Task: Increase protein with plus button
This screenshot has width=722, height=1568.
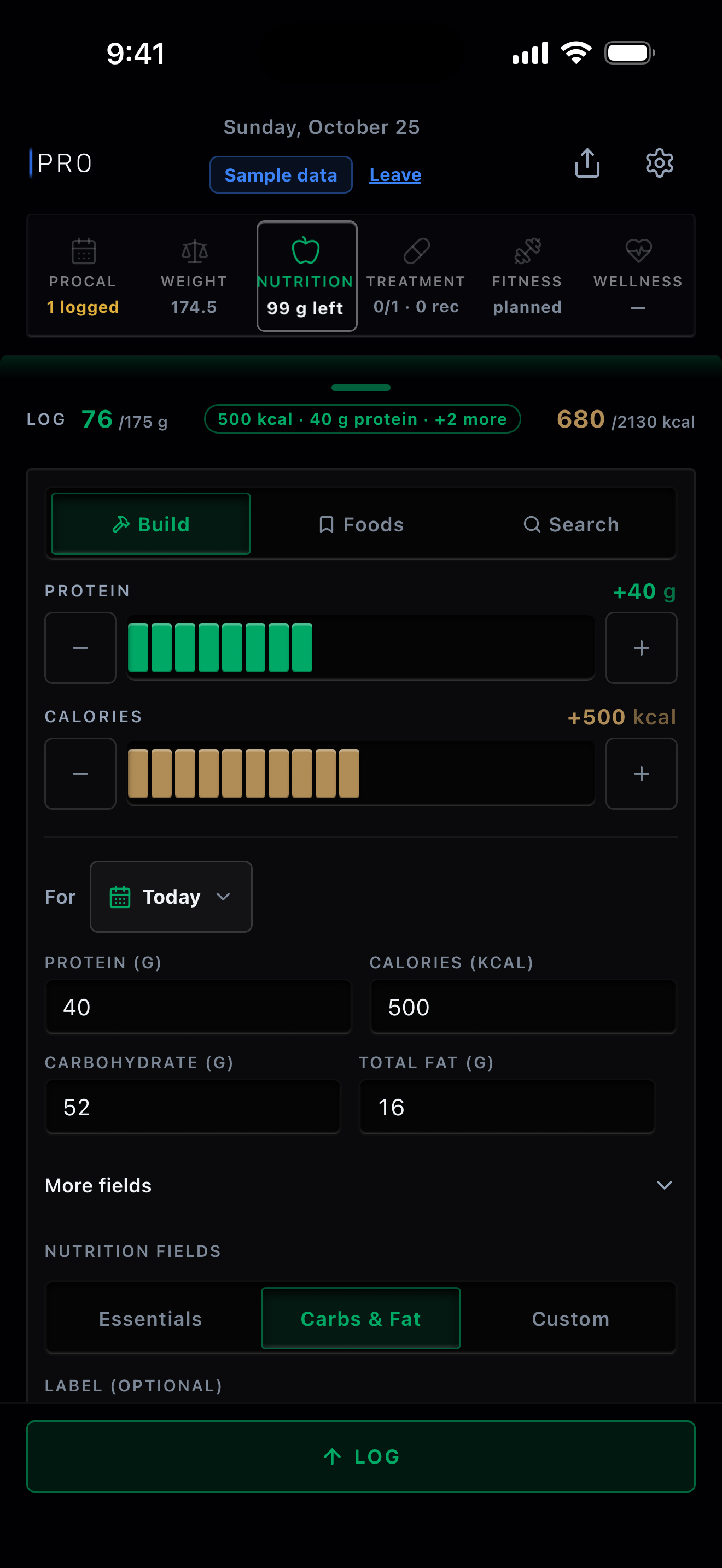Action: [641, 648]
